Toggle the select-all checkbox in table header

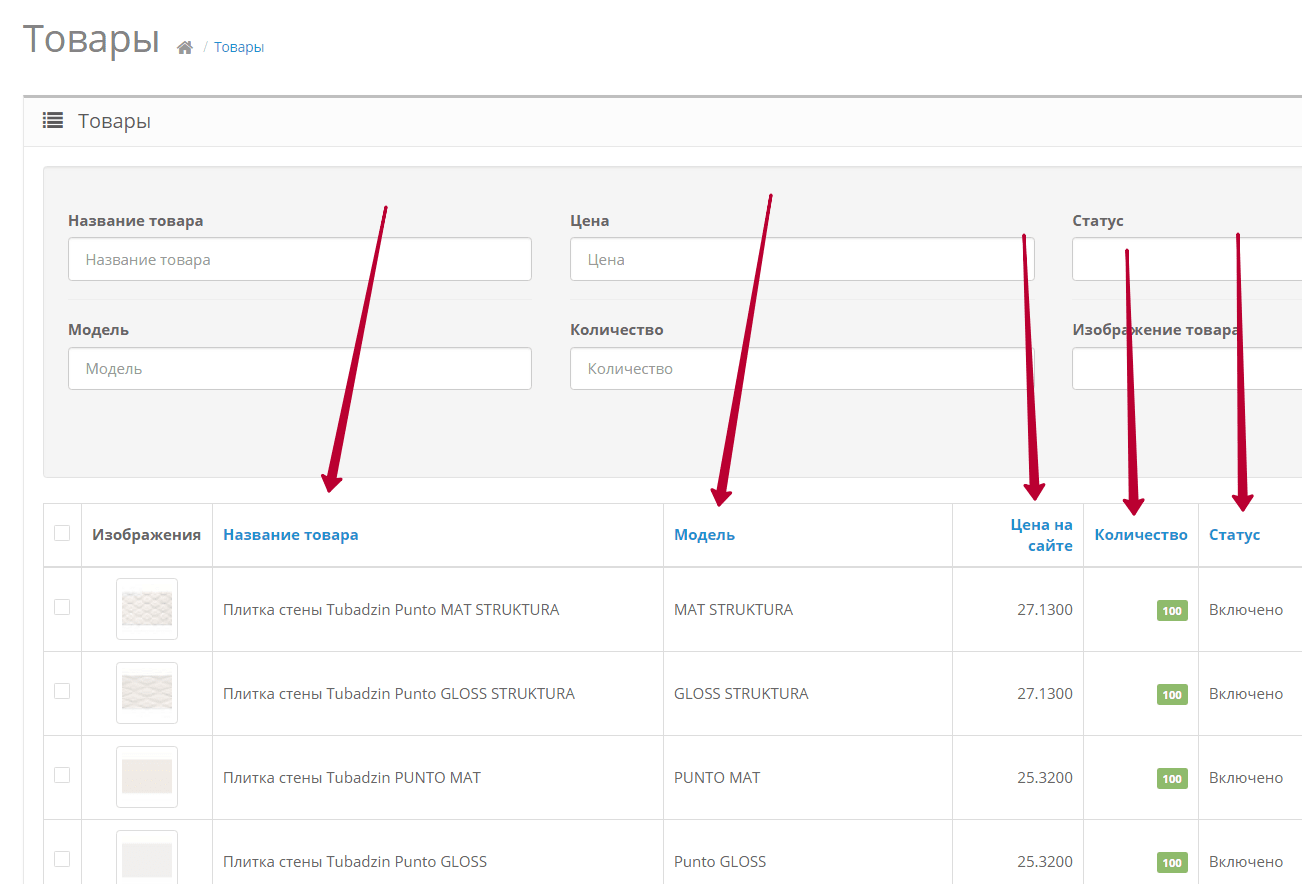[62, 533]
